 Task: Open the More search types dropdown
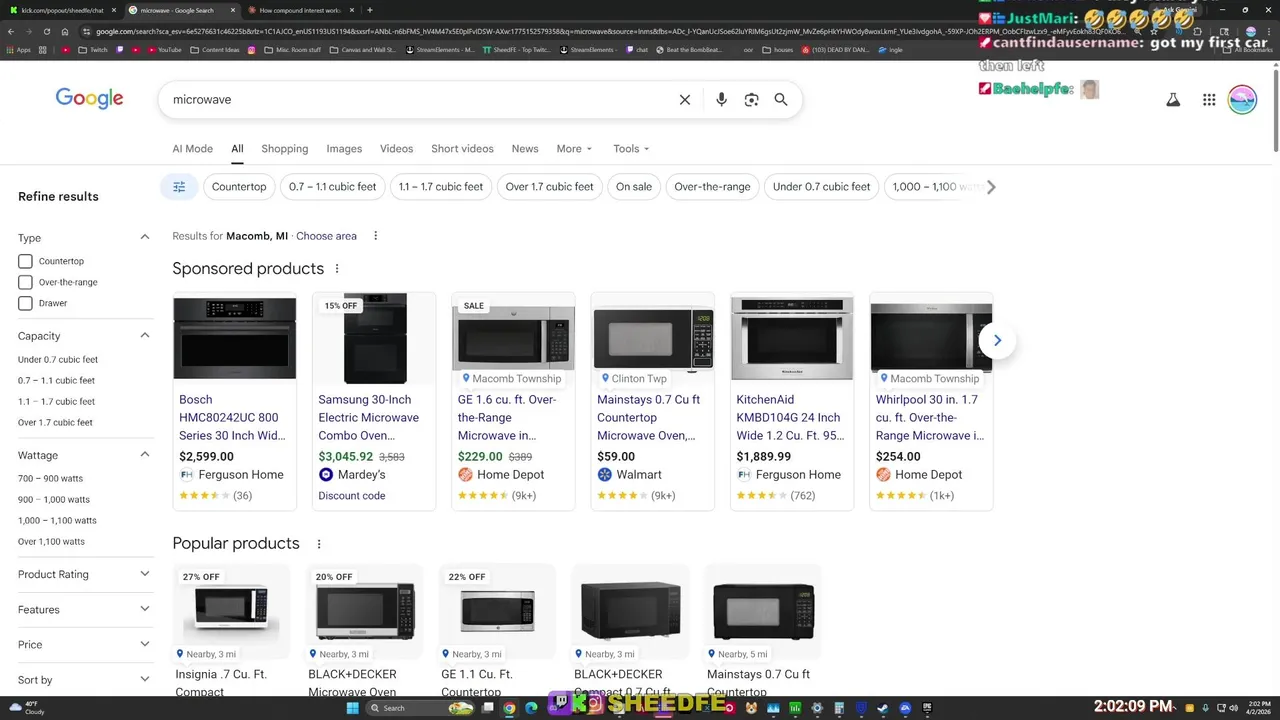tap(574, 149)
